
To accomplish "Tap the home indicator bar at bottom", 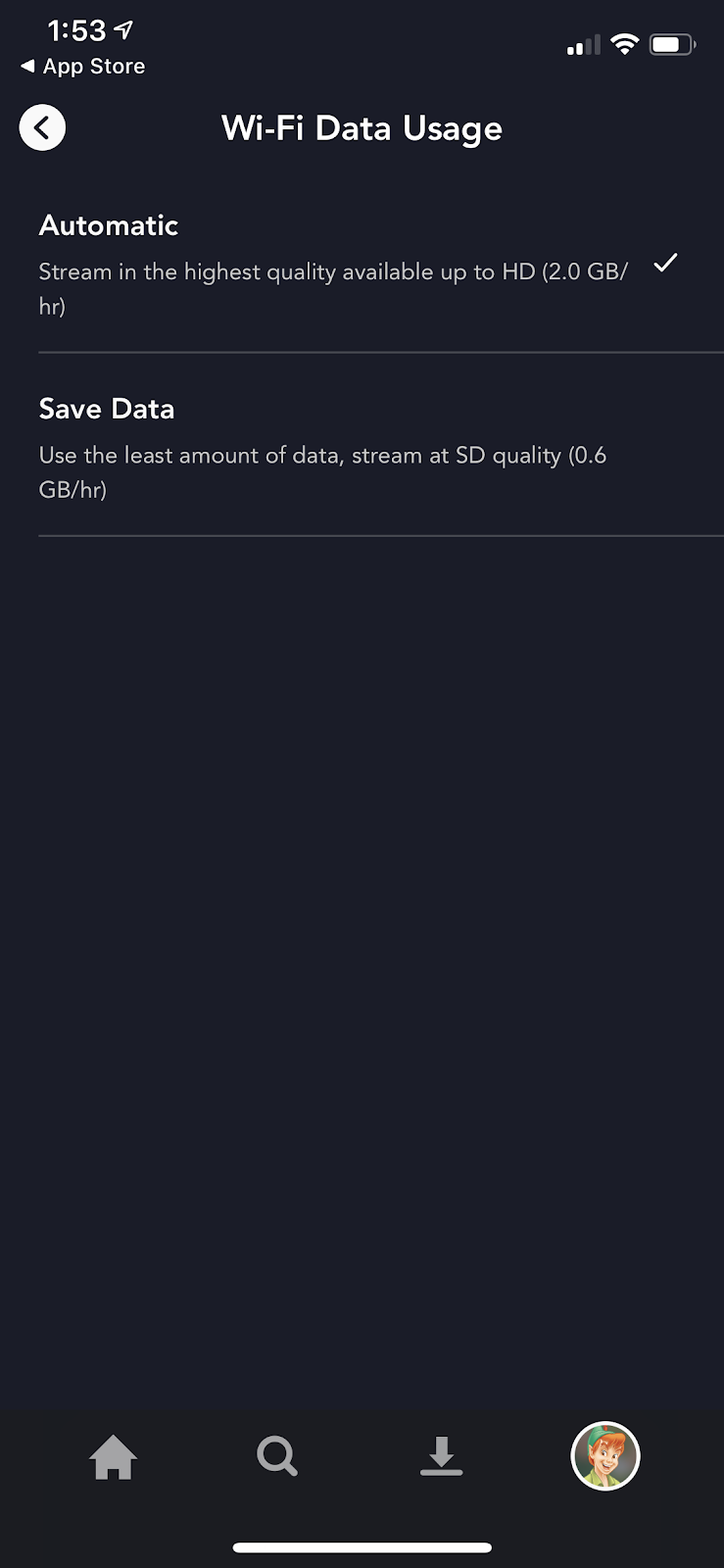I will pyautogui.click(x=362, y=1547).
